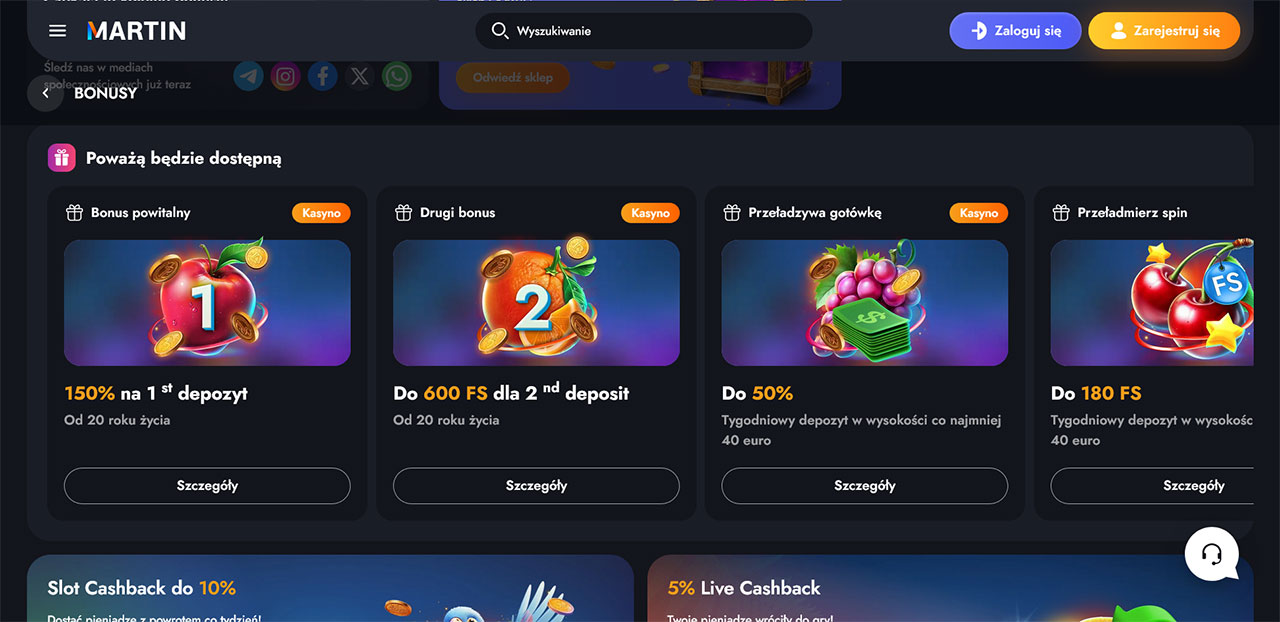Click the Wyszukiwanie search field

(x=644, y=31)
